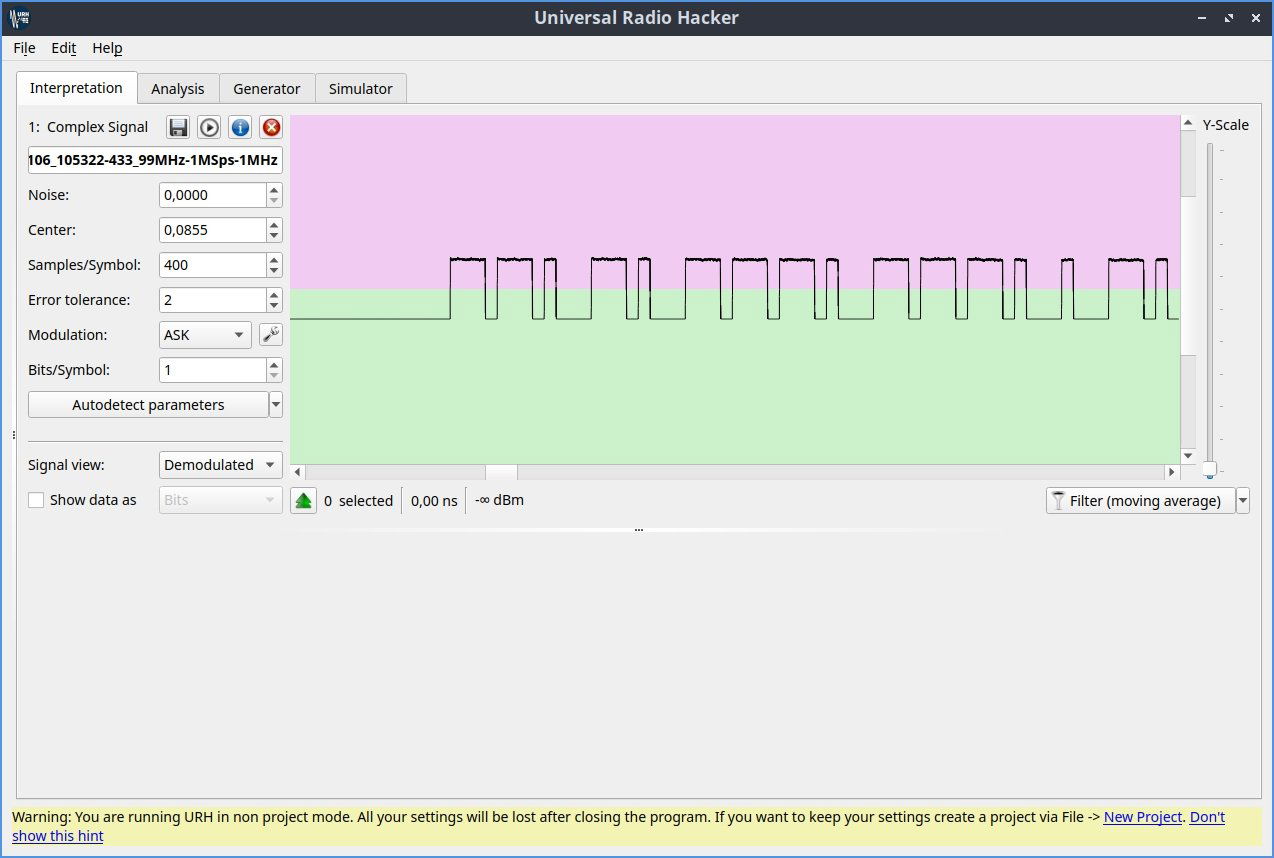This screenshot has width=1274, height=858.
Task: Click the signal name input field
Action: click(155, 160)
